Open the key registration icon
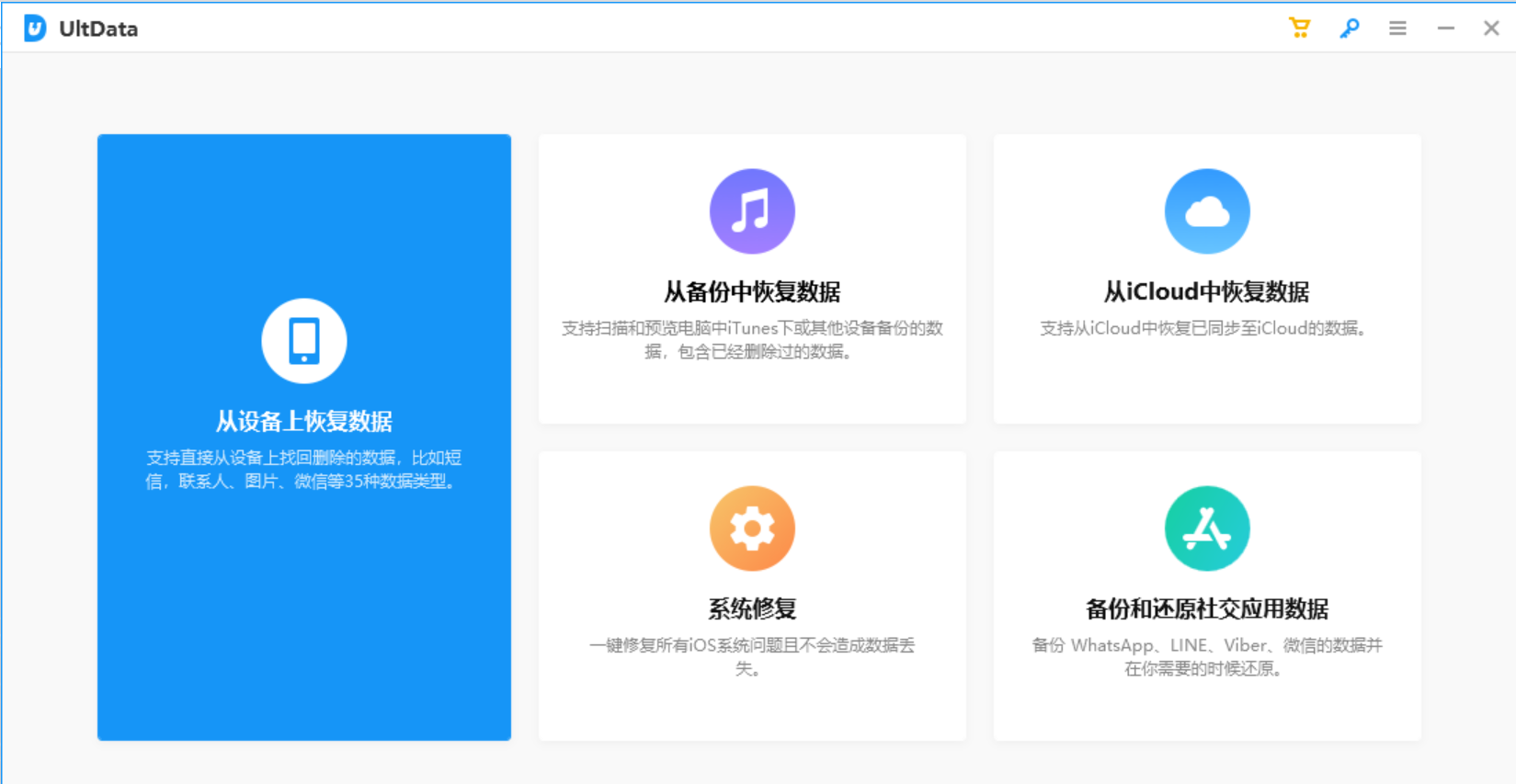This screenshot has height=784, width=1516. 1349,28
